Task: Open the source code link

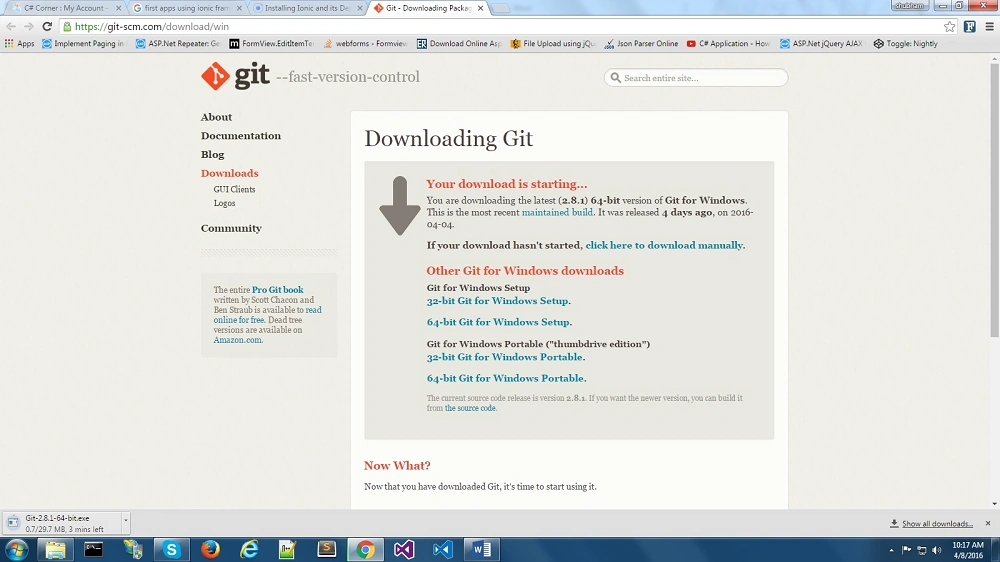Action: point(470,408)
